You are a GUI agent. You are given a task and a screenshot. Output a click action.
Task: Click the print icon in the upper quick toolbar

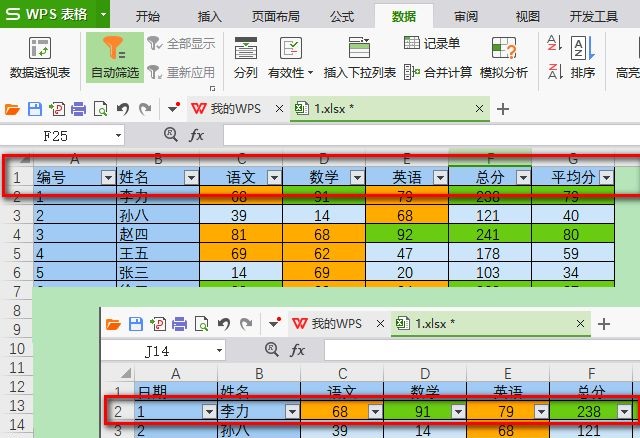pos(79,109)
